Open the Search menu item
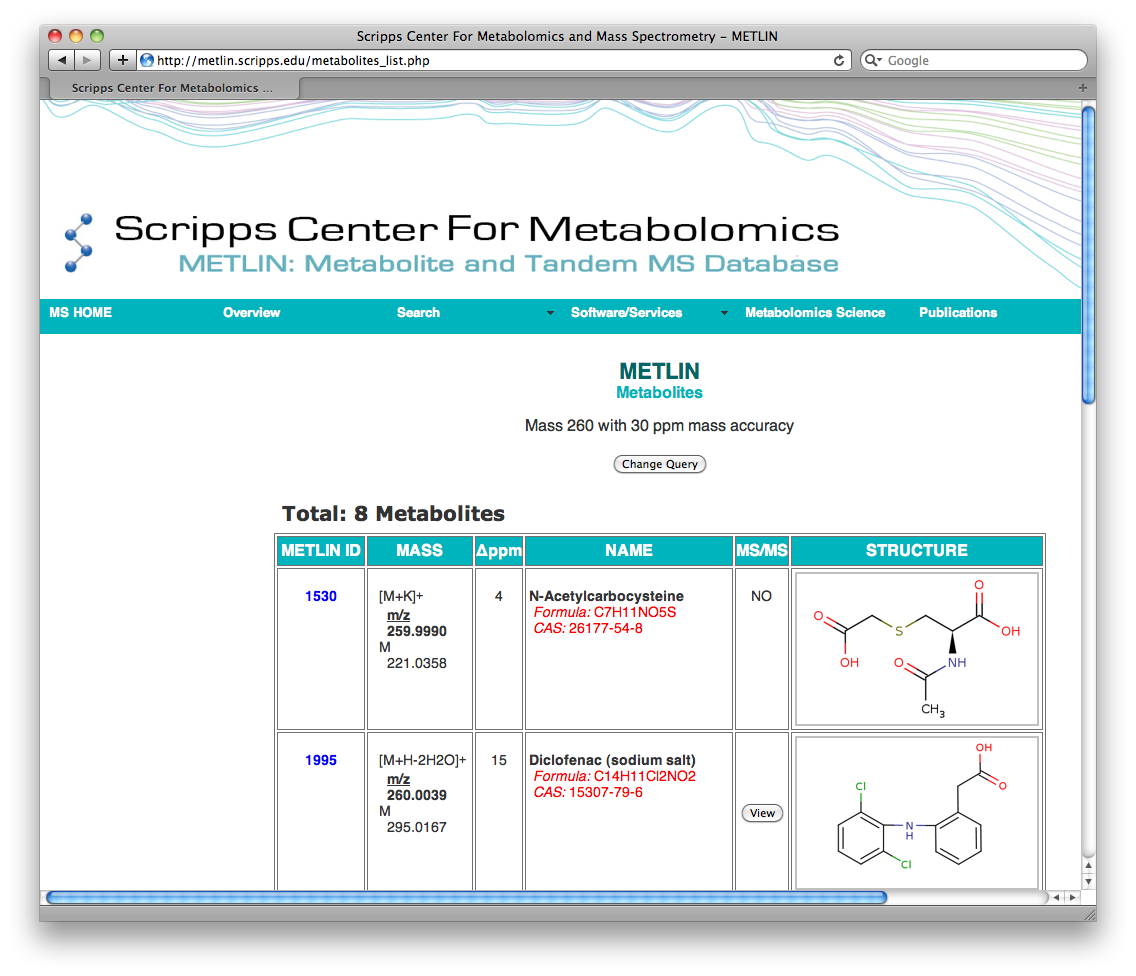Viewport: 1136px width, 976px height. [418, 312]
